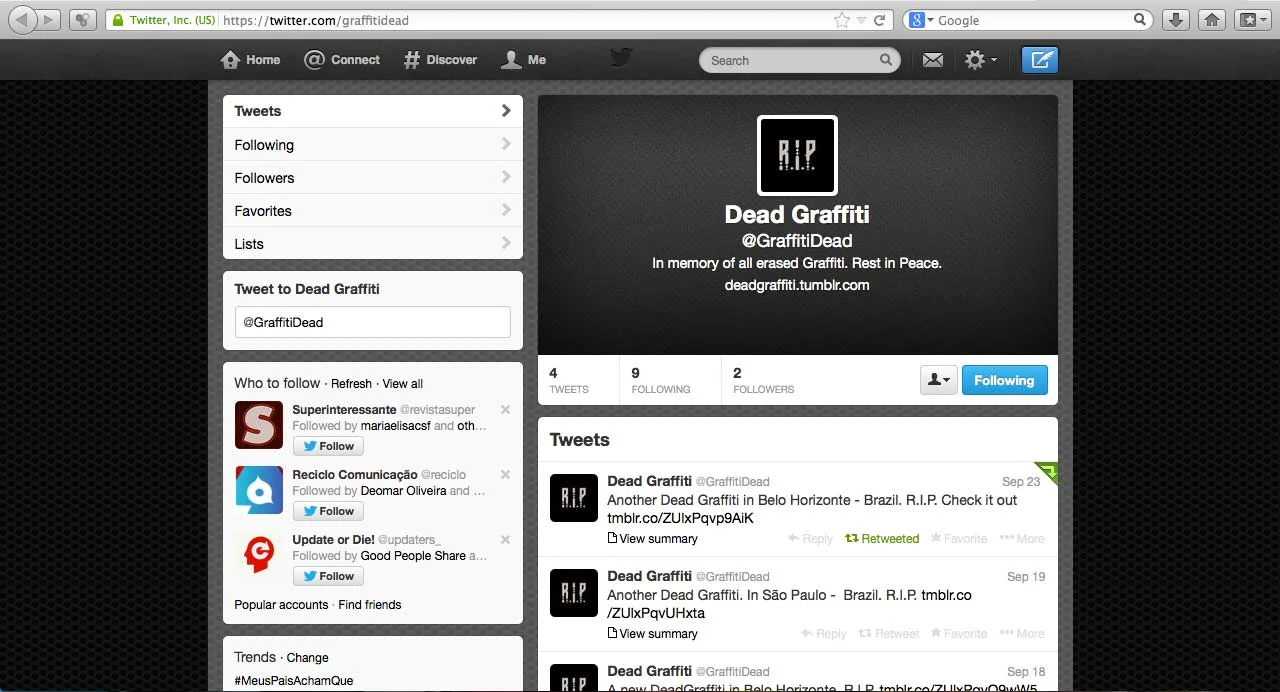Open Popular accounts link

click(x=281, y=605)
